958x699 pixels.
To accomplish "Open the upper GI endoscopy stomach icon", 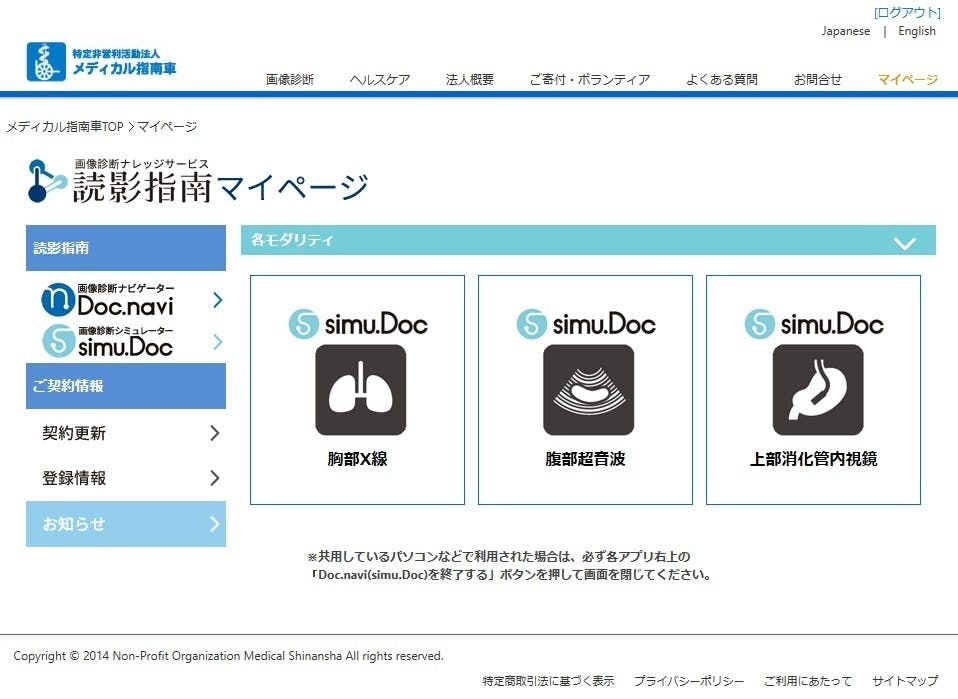I will (817, 390).
